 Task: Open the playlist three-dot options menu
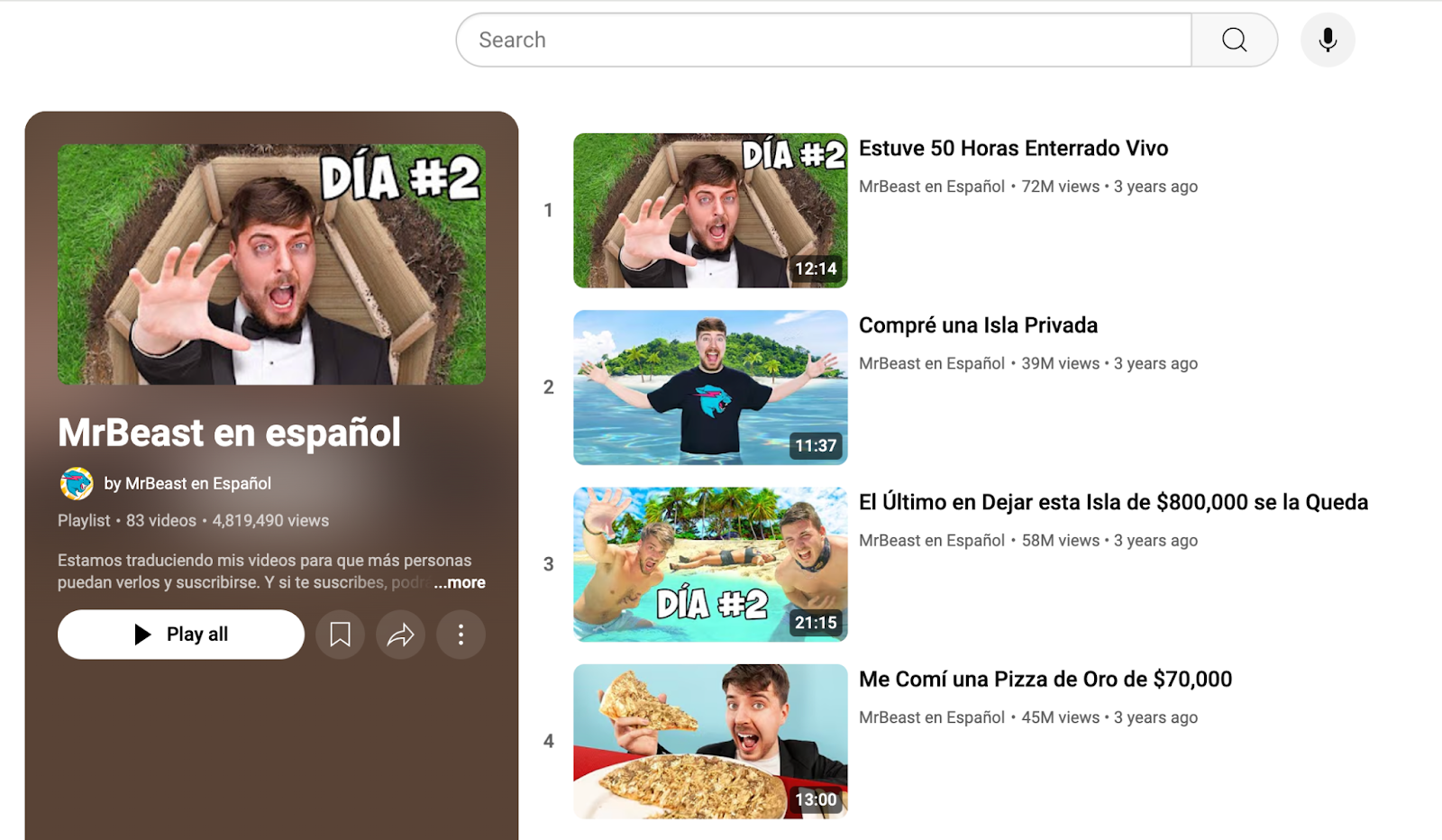tap(461, 635)
